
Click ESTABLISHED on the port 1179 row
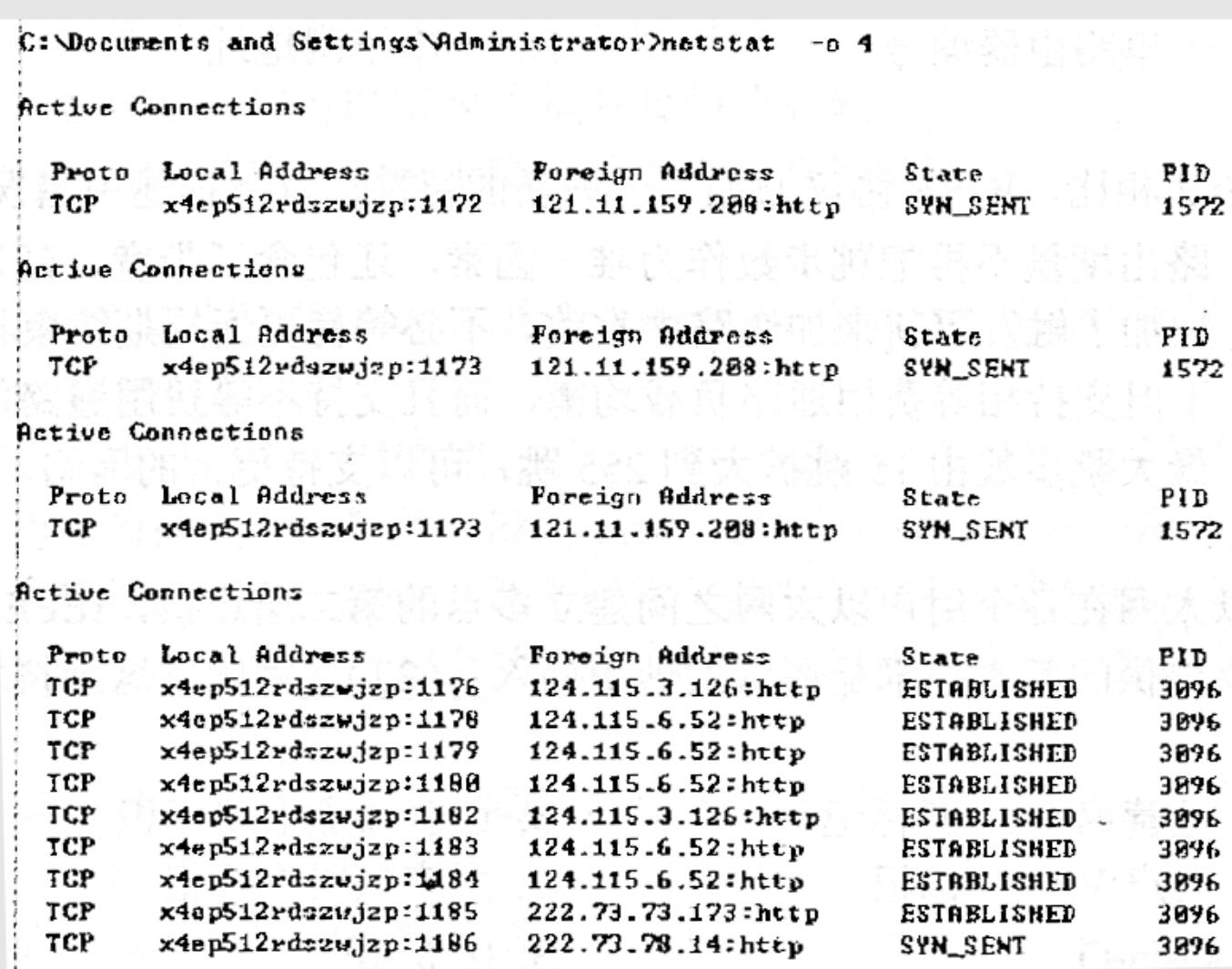click(989, 753)
